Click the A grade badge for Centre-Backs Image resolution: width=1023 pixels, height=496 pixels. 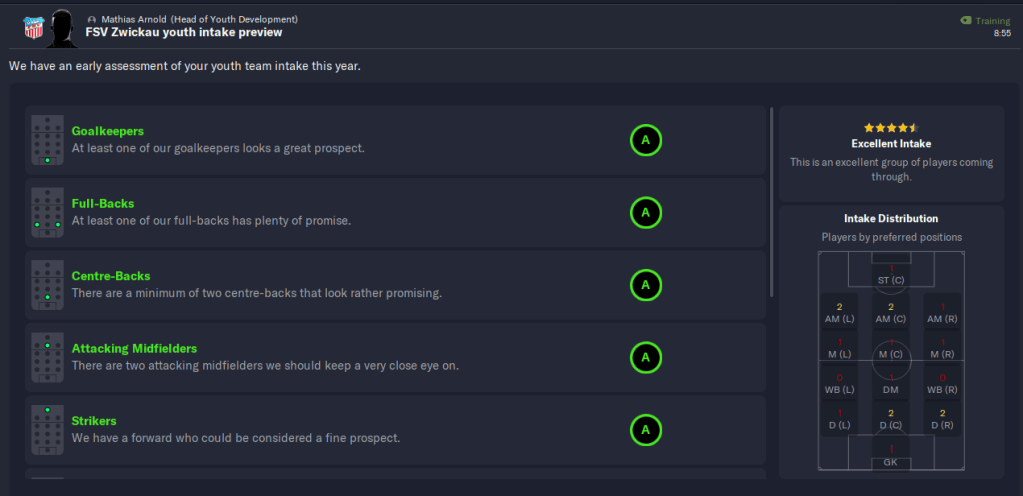point(645,285)
